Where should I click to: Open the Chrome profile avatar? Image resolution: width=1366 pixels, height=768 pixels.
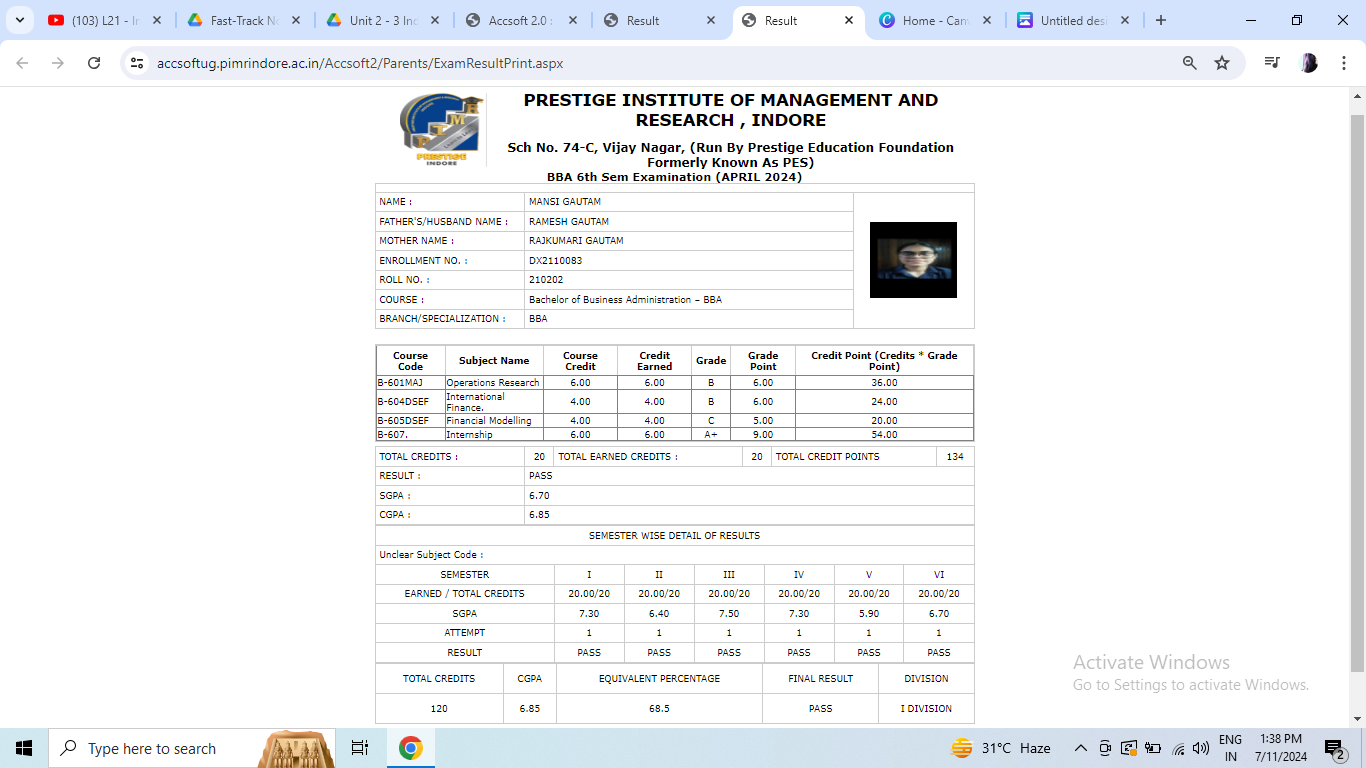(1308, 63)
